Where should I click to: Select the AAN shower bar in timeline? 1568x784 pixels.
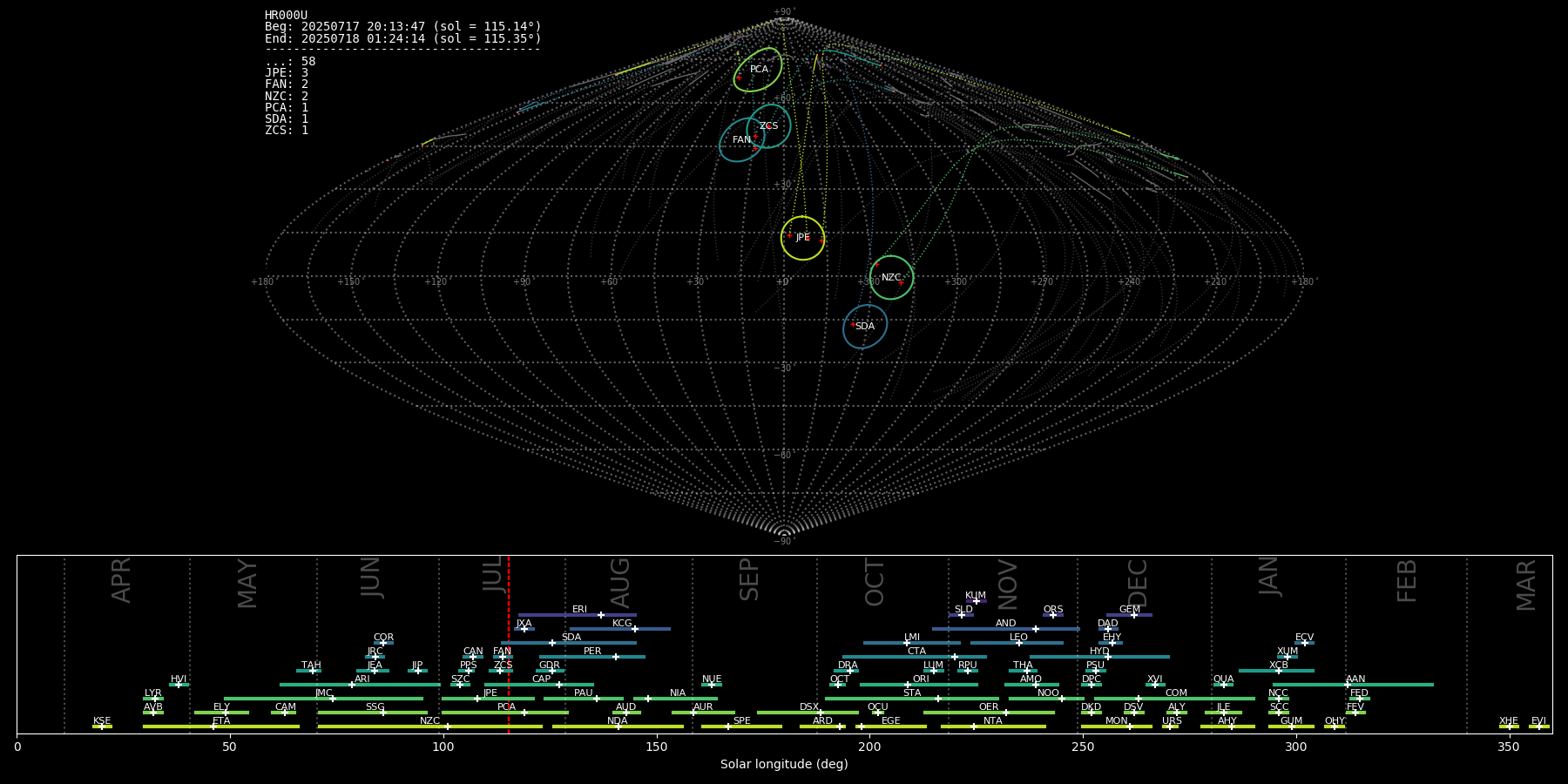coord(1352,685)
